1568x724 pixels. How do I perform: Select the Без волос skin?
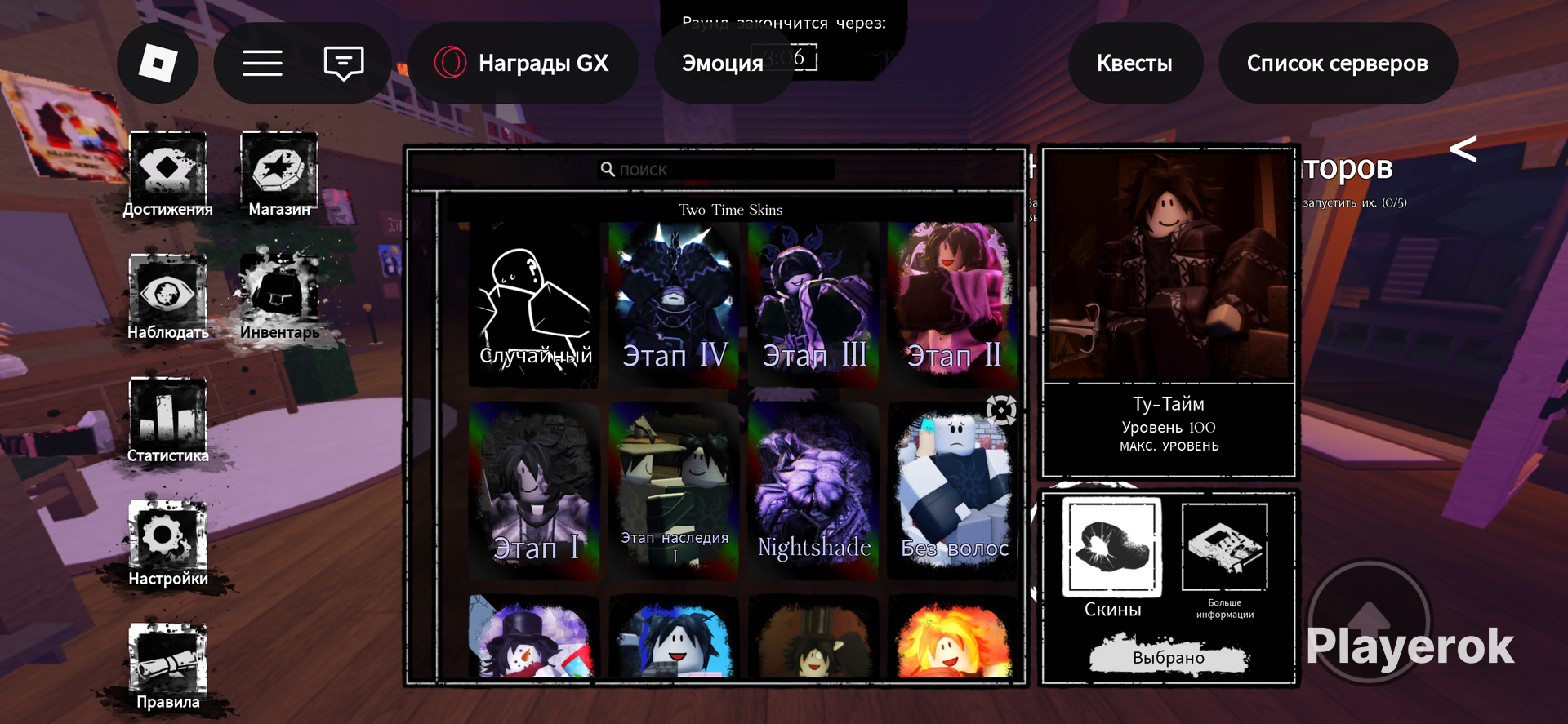[x=953, y=491]
